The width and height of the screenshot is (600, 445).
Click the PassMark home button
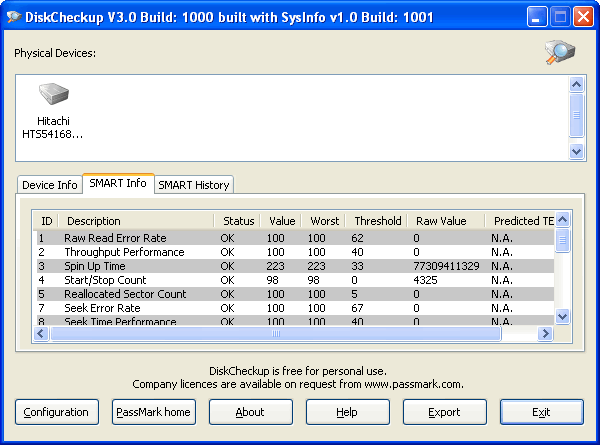click(153, 412)
